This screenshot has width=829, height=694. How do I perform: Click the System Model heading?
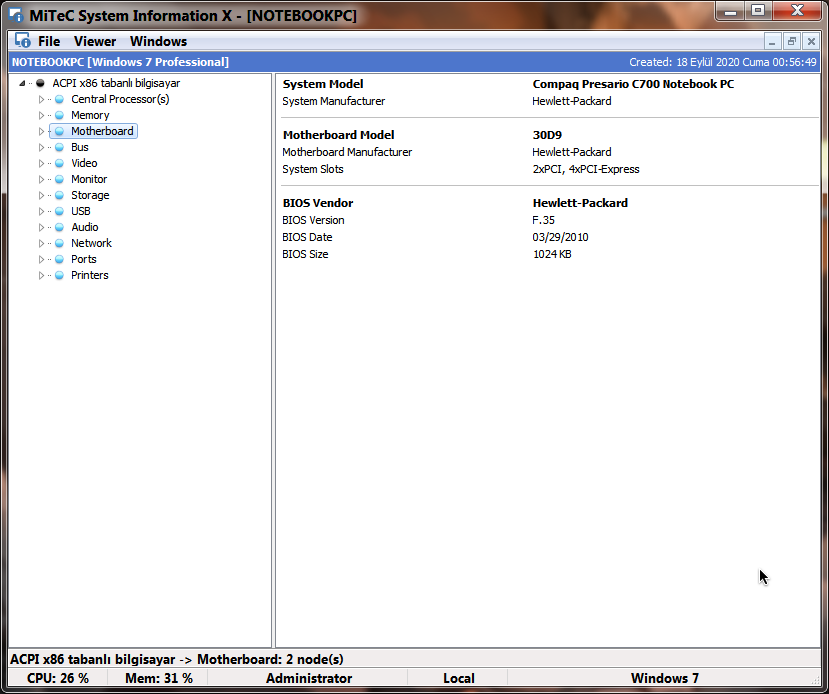click(x=323, y=84)
